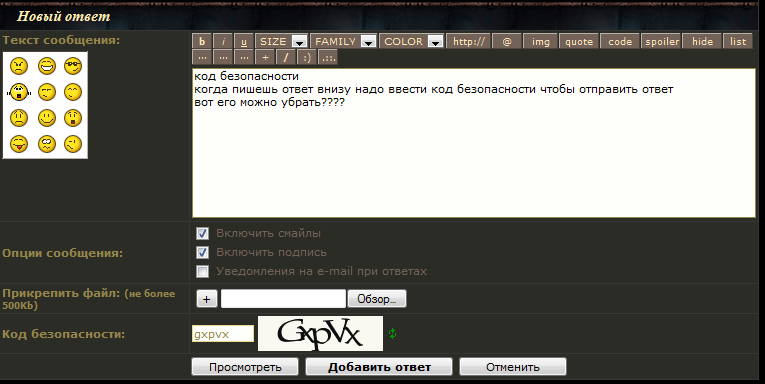
Task: Insert an image with the img button
Action: (541, 41)
